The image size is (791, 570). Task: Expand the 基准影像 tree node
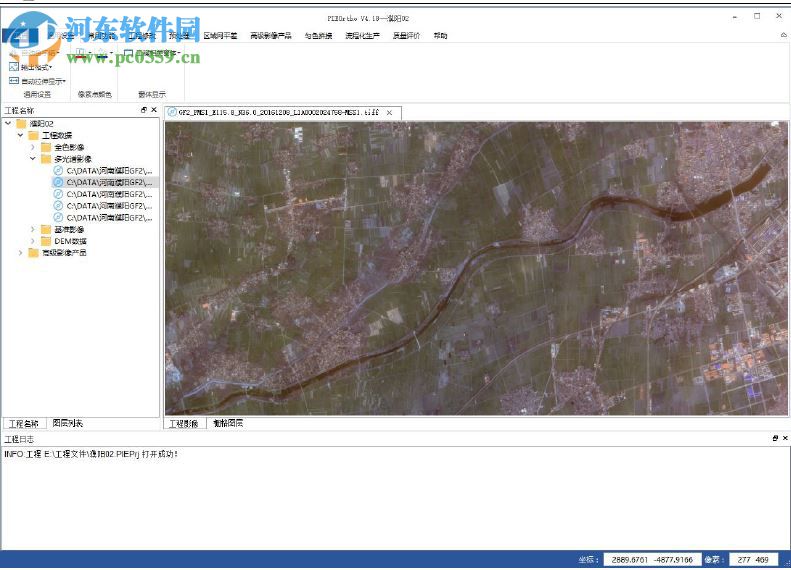tap(33, 229)
